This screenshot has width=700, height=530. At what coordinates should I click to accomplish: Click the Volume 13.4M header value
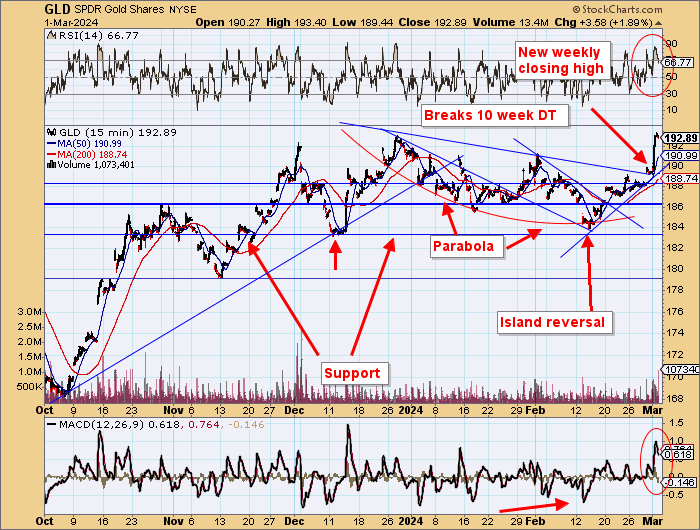[511, 22]
